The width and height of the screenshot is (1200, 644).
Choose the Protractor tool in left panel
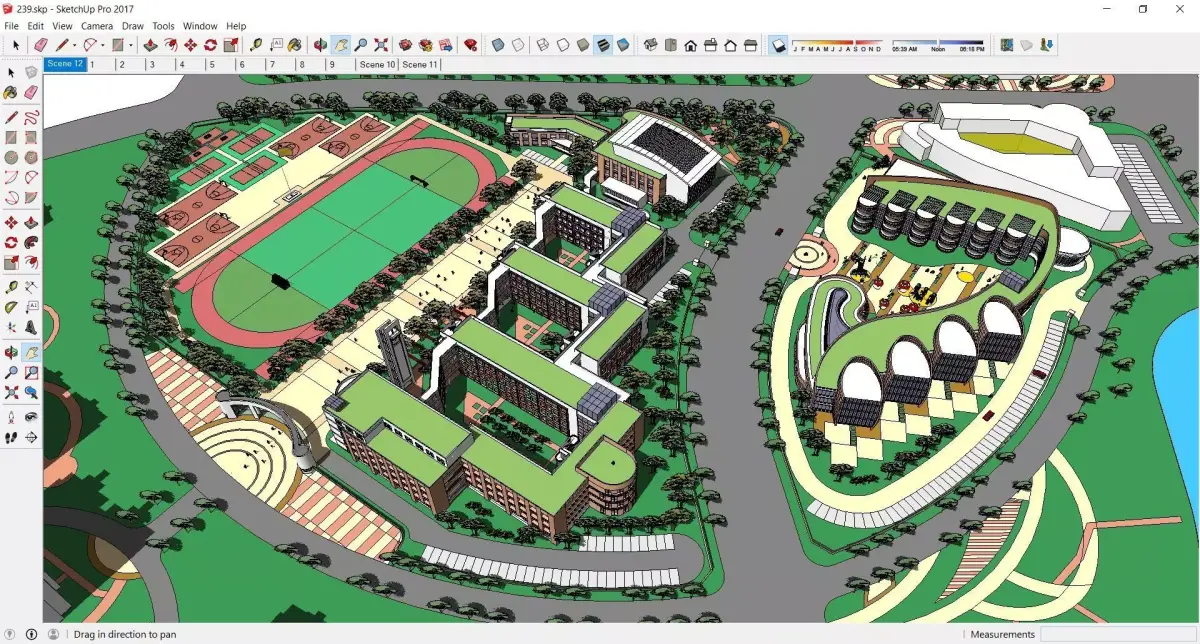pyautogui.click(x=11, y=308)
